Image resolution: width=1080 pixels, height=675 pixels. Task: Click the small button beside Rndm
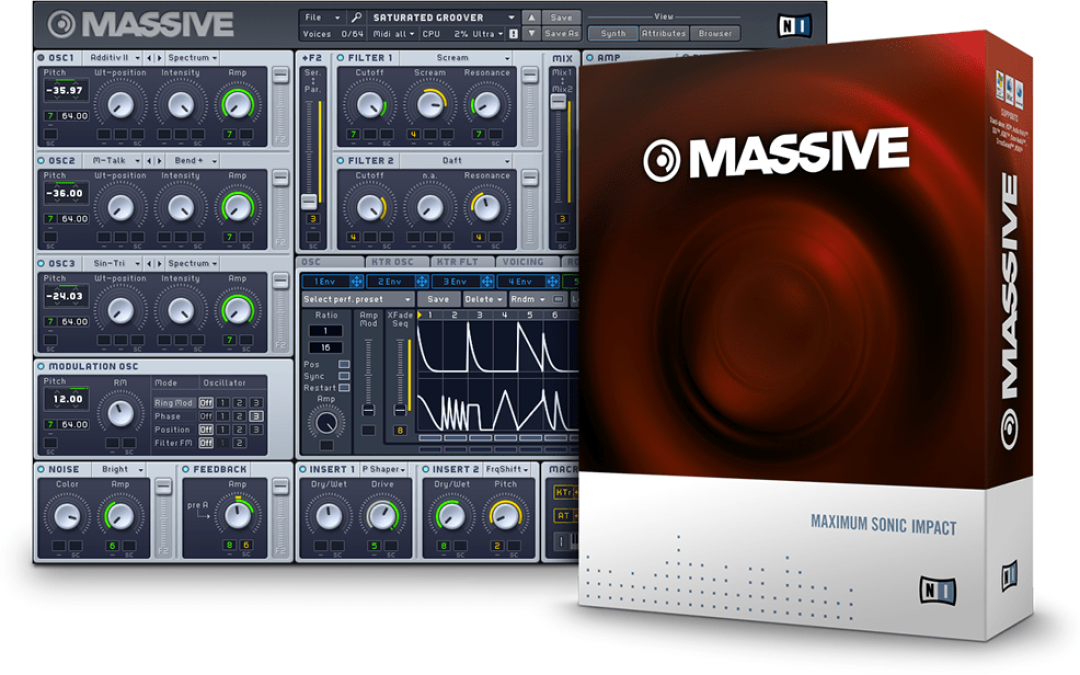(559, 299)
